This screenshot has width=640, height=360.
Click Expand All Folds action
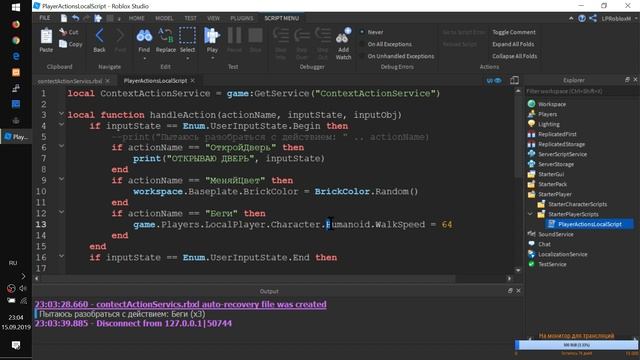513,44
